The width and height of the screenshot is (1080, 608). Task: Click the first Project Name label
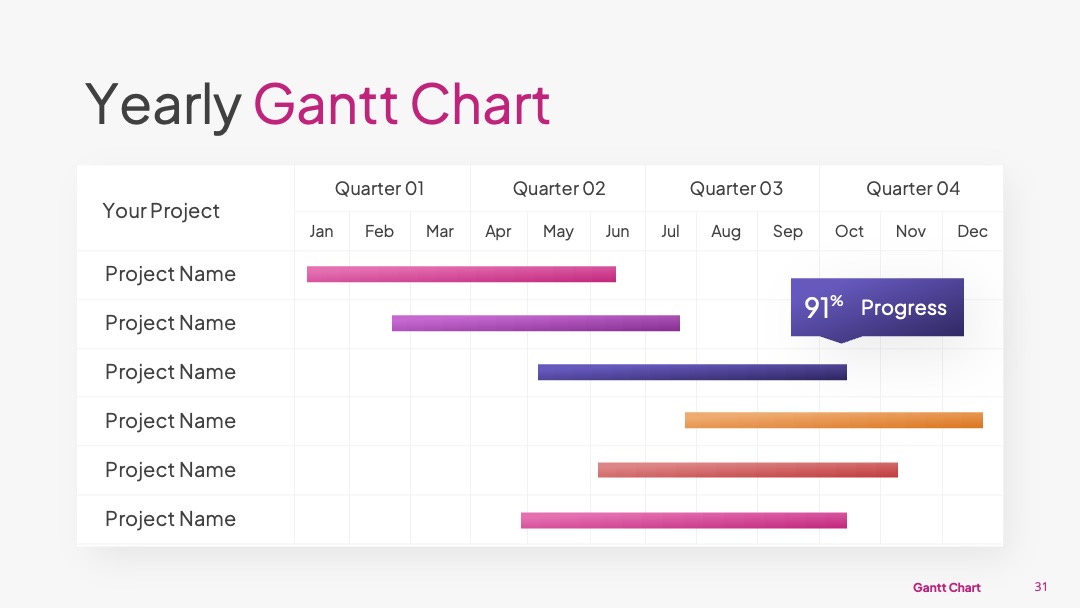170,274
